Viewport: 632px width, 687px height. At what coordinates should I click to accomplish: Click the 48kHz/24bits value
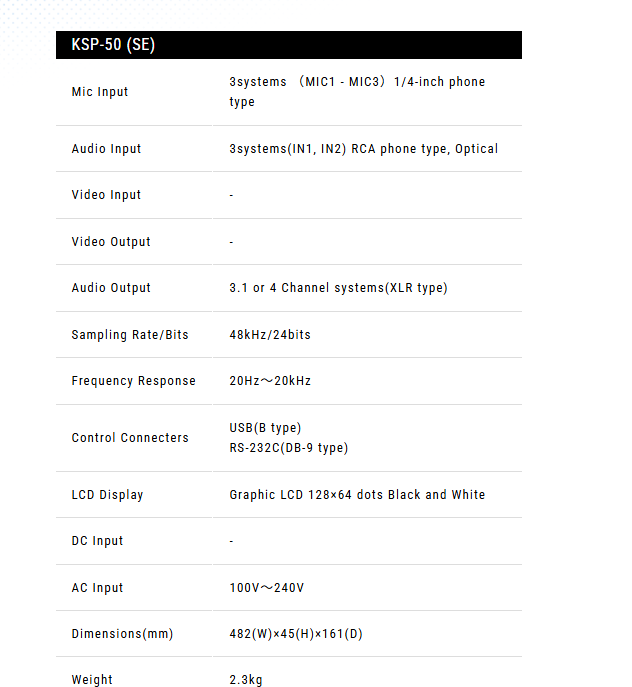[270, 335]
